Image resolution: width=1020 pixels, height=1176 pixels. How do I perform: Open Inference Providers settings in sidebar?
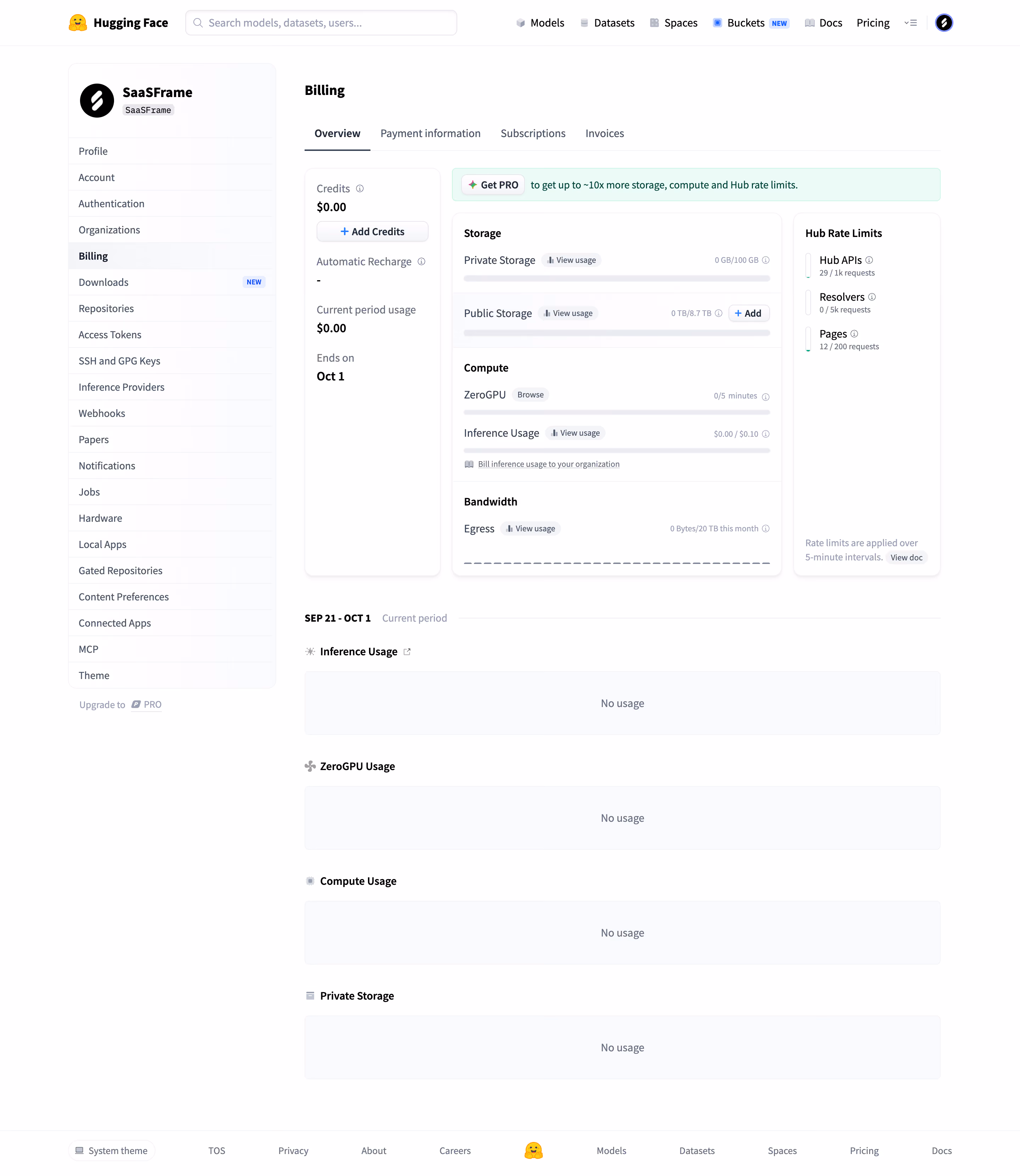pyautogui.click(x=172, y=387)
